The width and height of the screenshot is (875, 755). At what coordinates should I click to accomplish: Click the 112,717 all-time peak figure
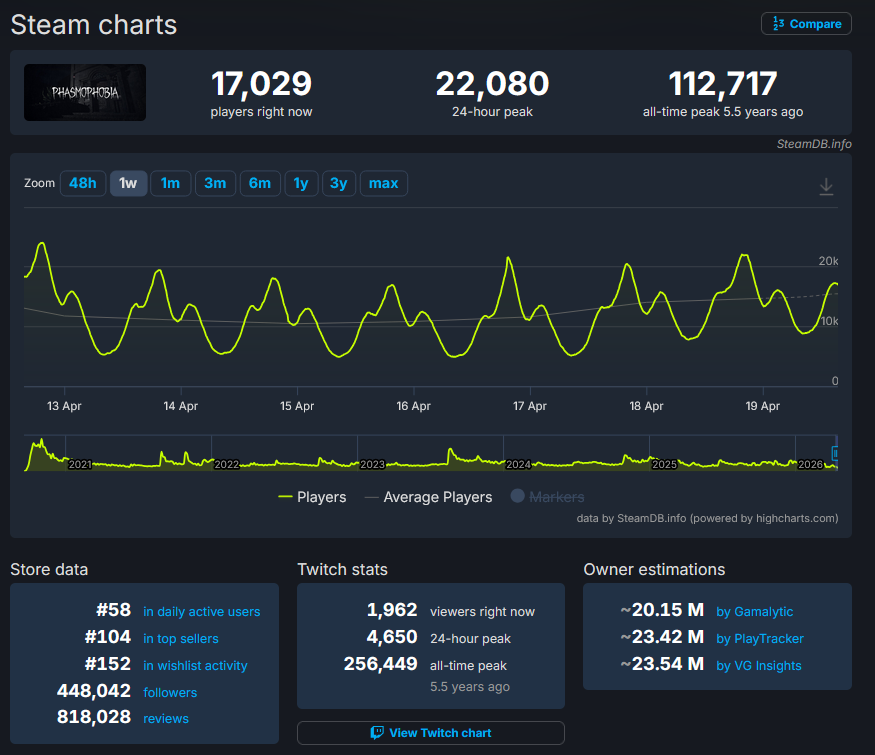723,84
